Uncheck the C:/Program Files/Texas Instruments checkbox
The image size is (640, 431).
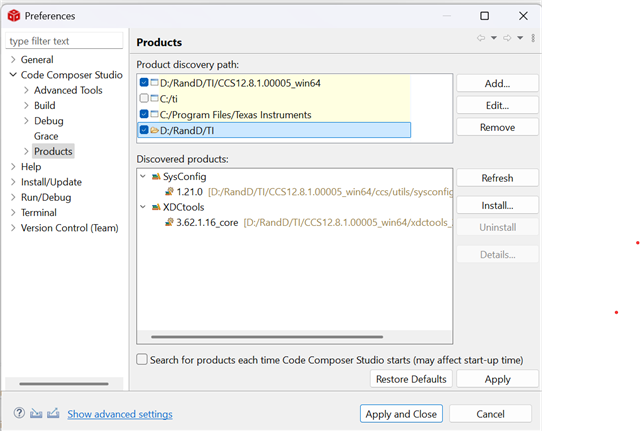pyautogui.click(x=144, y=114)
